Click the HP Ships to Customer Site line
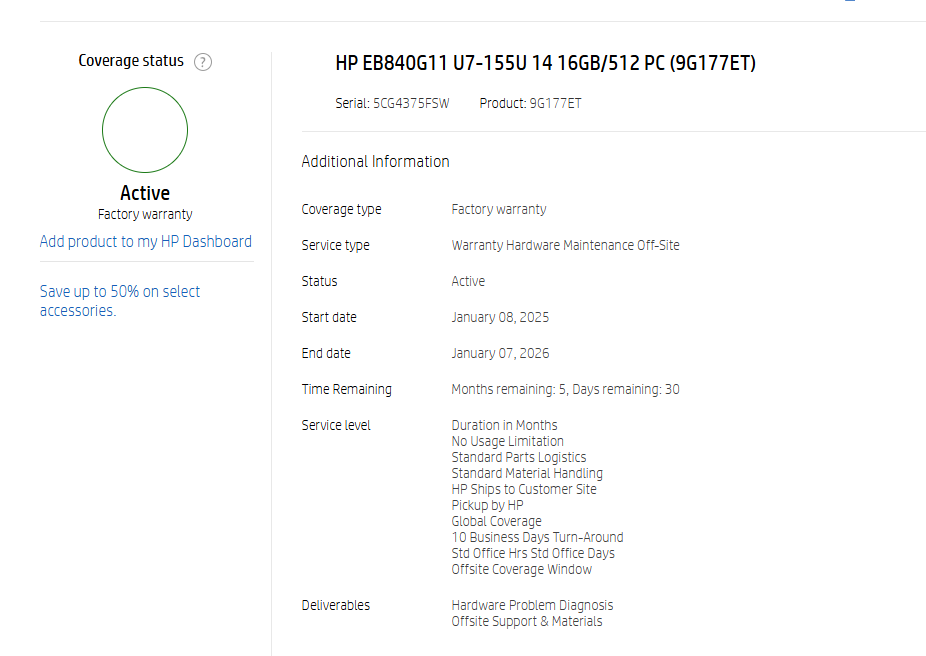 pyautogui.click(x=524, y=489)
